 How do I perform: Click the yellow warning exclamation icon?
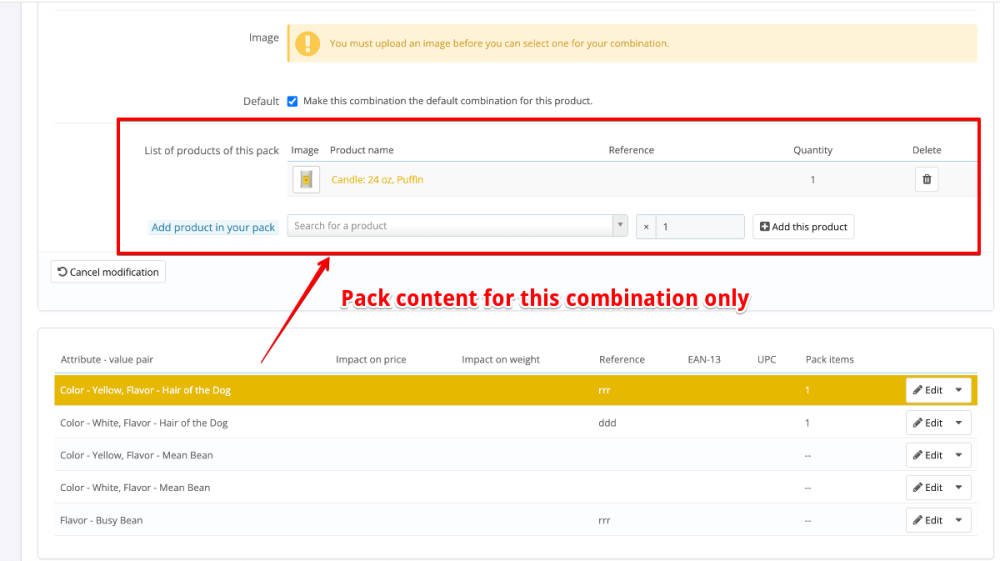click(x=307, y=43)
